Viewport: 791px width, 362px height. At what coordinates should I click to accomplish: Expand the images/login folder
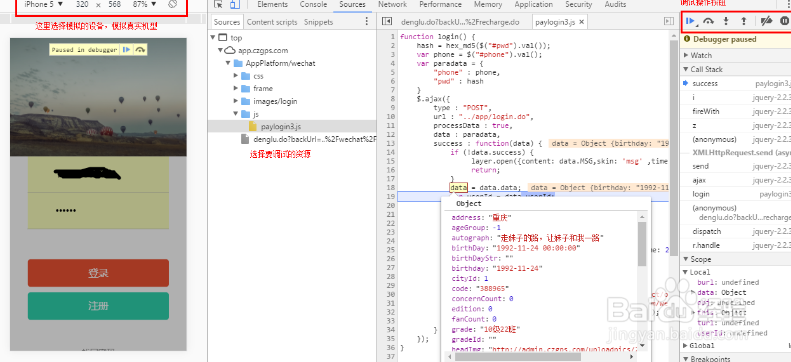click(x=236, y=101)
